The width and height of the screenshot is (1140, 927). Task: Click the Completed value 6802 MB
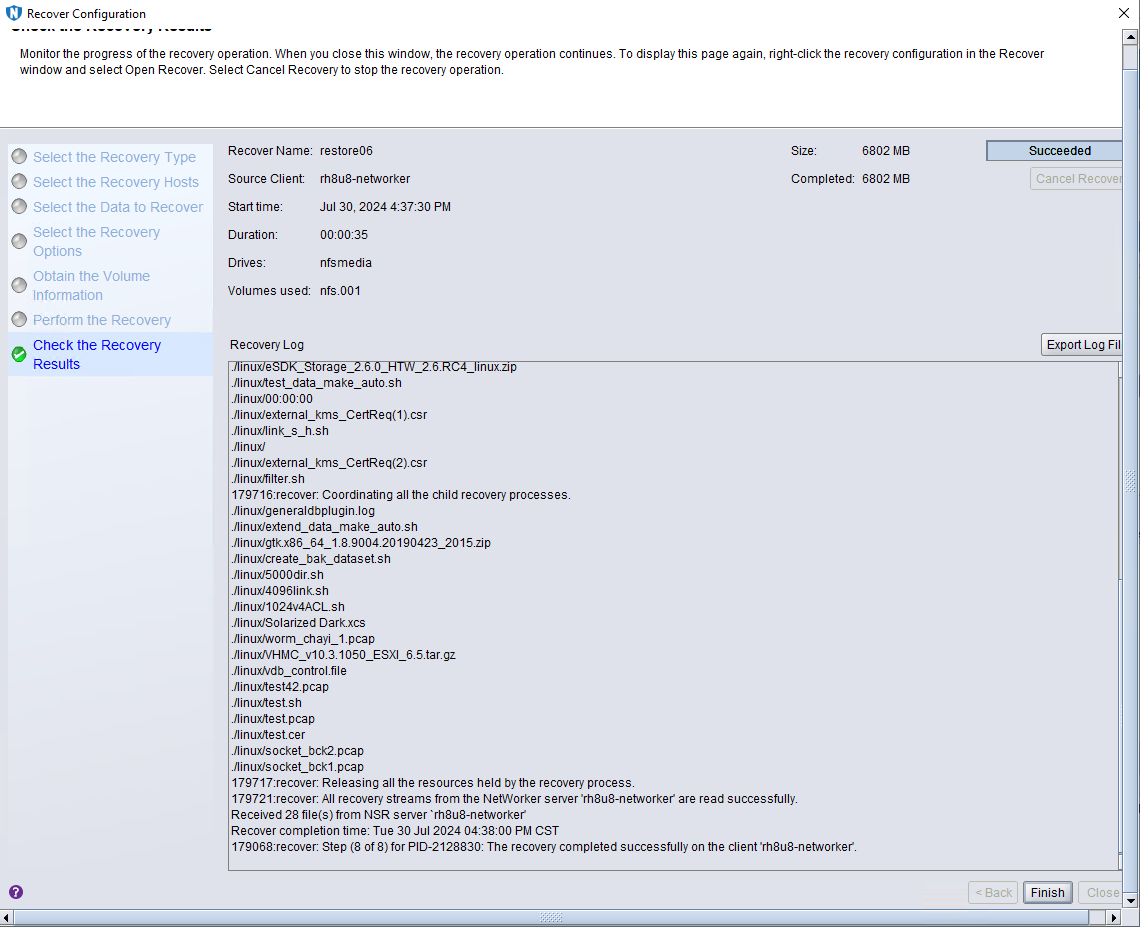(886, 179)
